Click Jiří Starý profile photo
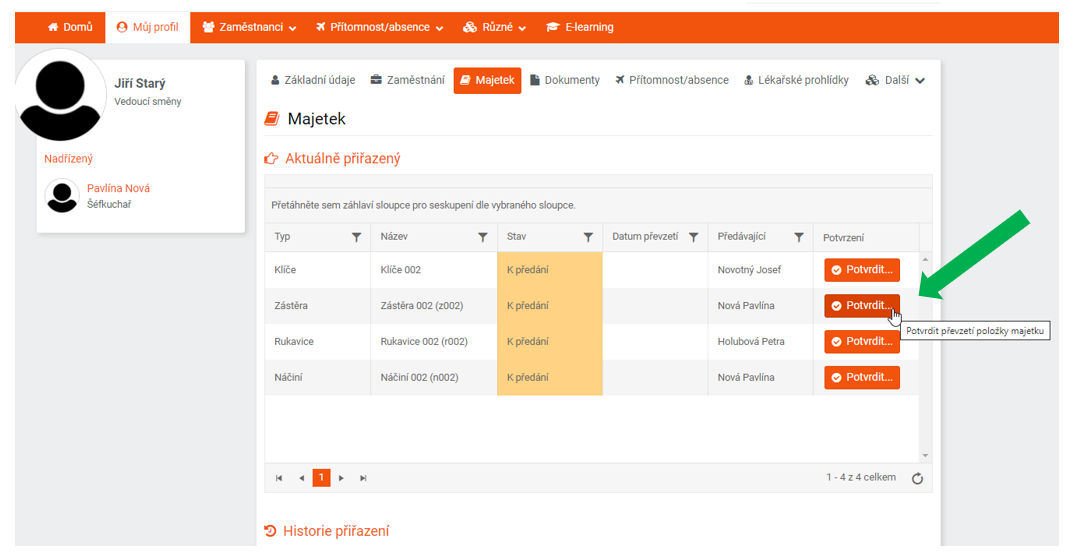The width and height of the screenshot is (1078, 557). coord(60,94)
